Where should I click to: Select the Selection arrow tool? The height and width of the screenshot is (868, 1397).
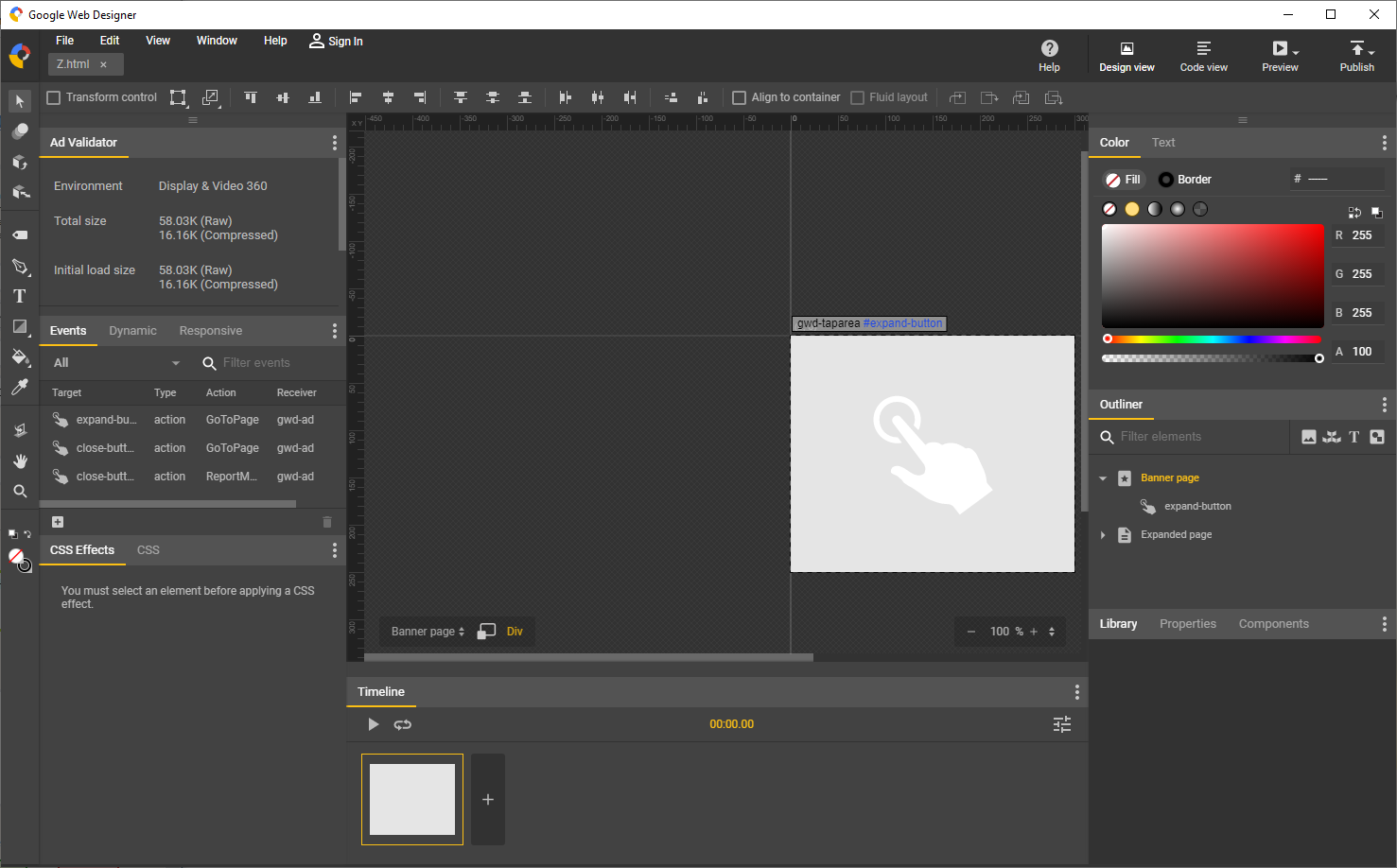[20, 101]
